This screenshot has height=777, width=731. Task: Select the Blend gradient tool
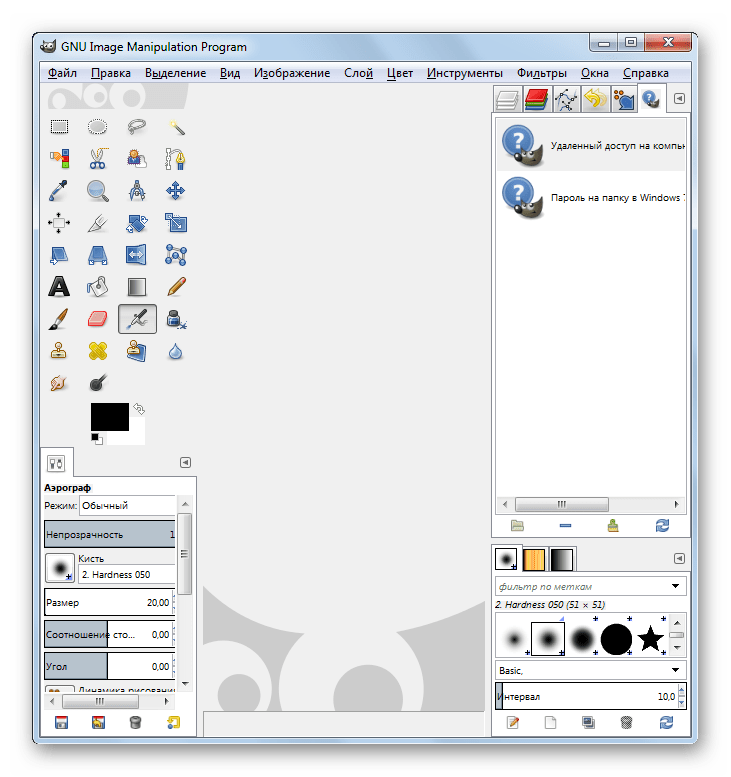137,287
